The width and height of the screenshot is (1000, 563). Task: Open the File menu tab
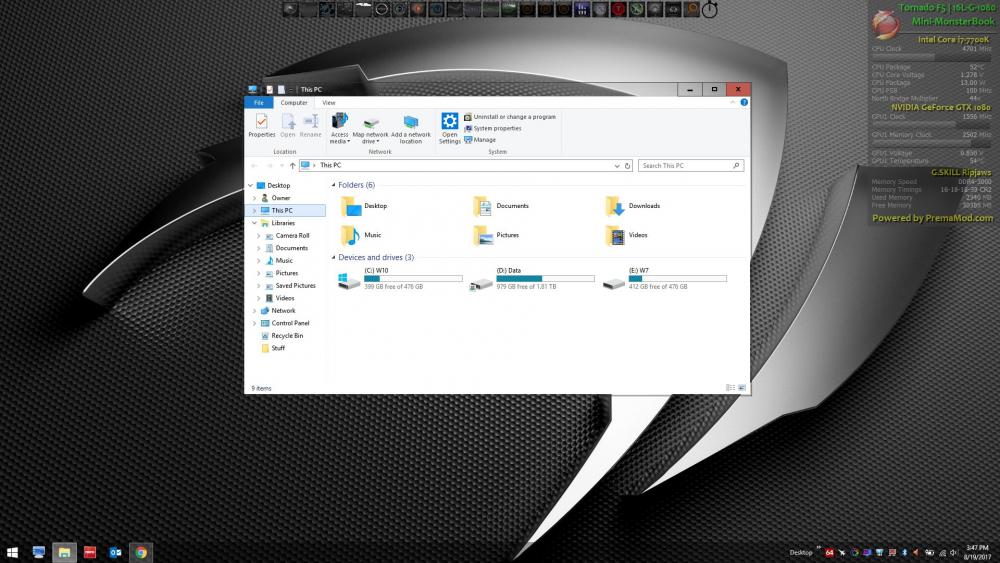258,102
